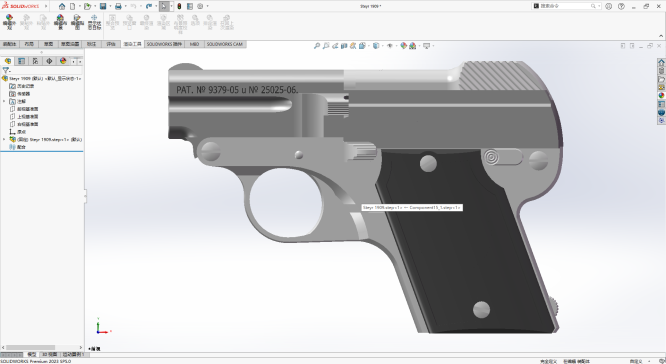
Task: Click Zoom to Fit magnifier icon
Action: point(317,46)
